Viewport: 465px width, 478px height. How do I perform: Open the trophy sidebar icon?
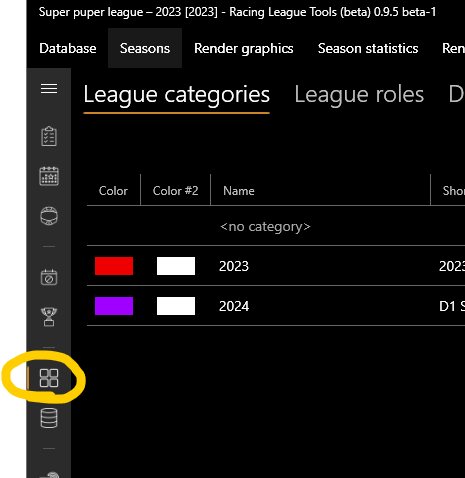[49, 317]
